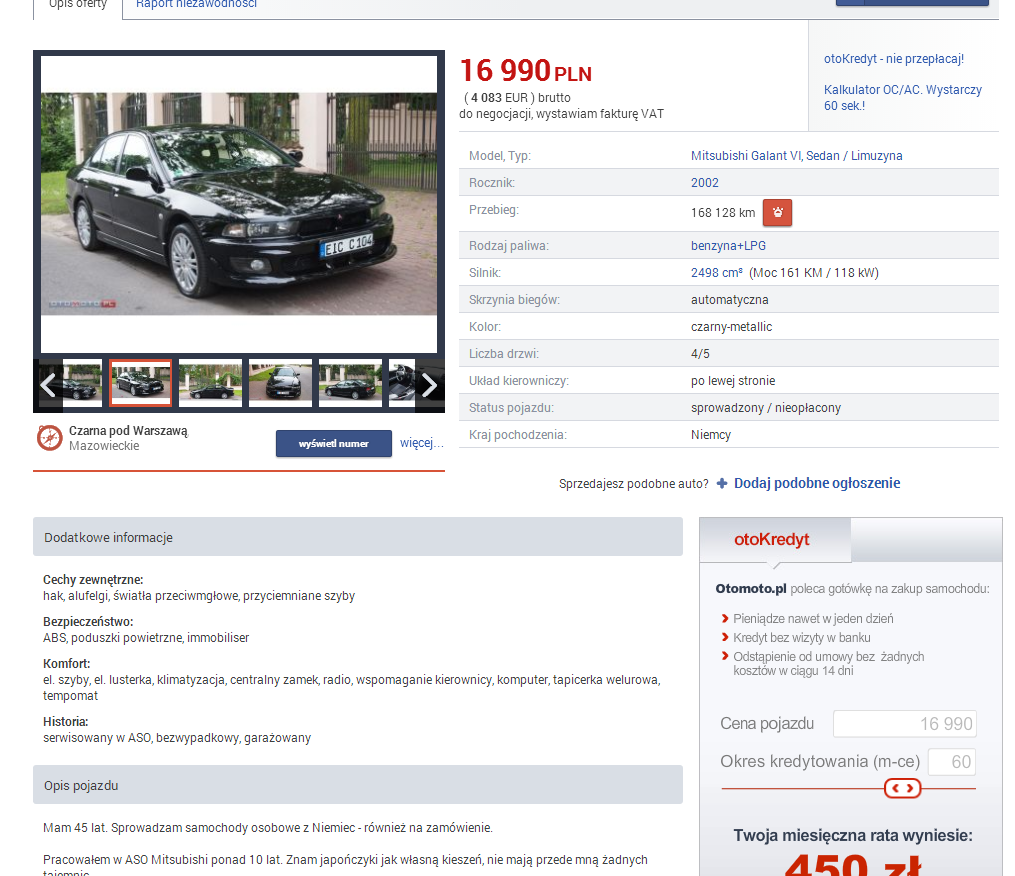
Task: Click Kredyt bez wizyty w banku bullet
Action: 801,638
